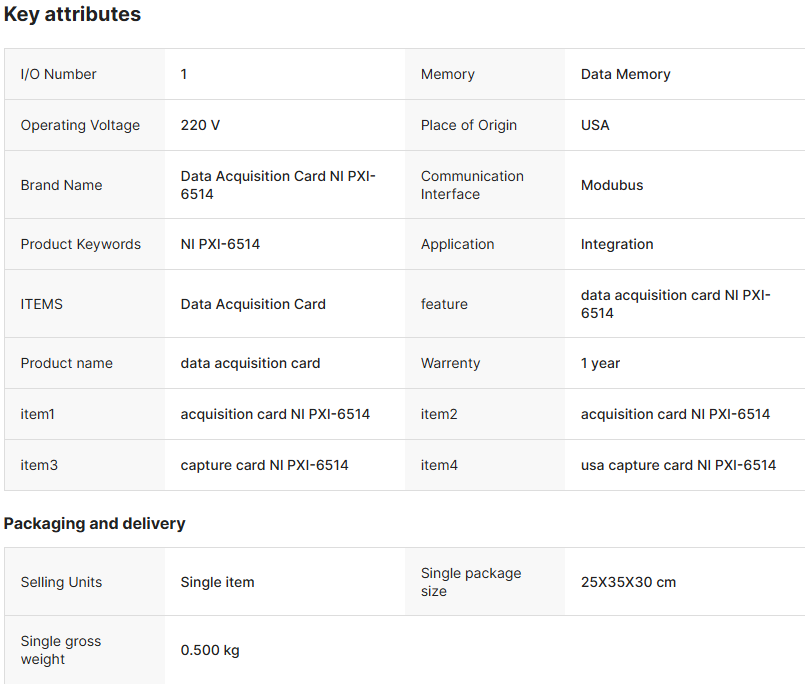Click the Integration application value
Screen dimensions: 805x684
(617, 244)
